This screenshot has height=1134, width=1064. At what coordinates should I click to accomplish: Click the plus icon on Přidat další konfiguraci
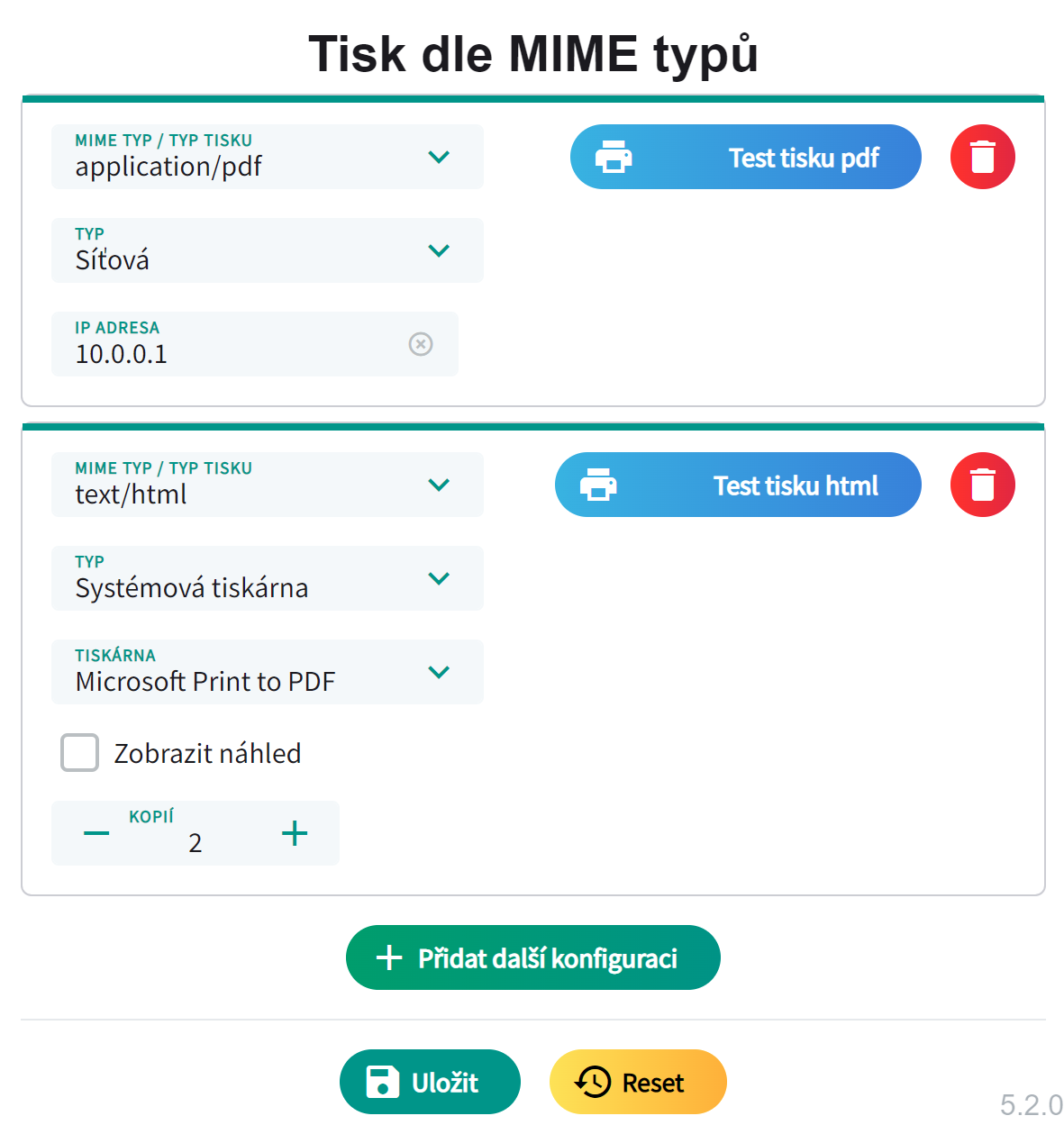[x=389, y=957]
